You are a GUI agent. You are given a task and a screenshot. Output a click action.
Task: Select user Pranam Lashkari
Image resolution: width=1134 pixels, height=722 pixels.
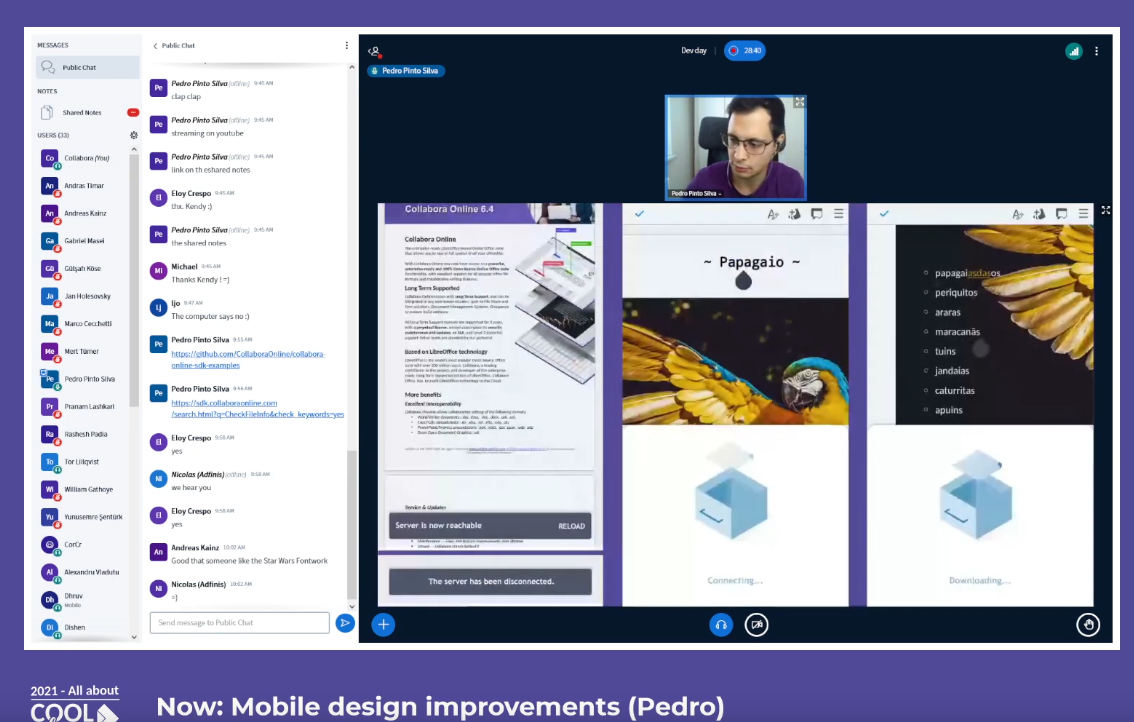pos(83,407)
